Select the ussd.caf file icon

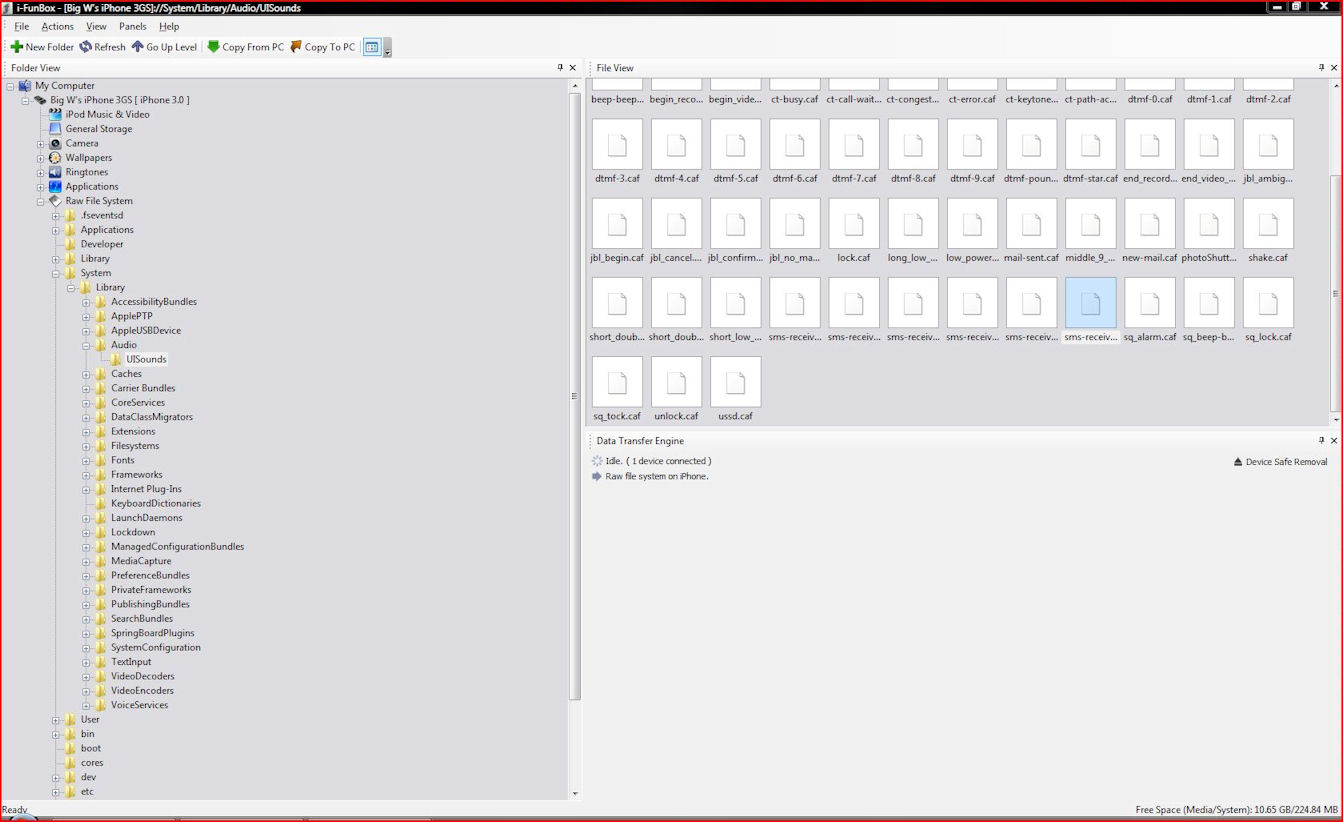pos(735,381)
